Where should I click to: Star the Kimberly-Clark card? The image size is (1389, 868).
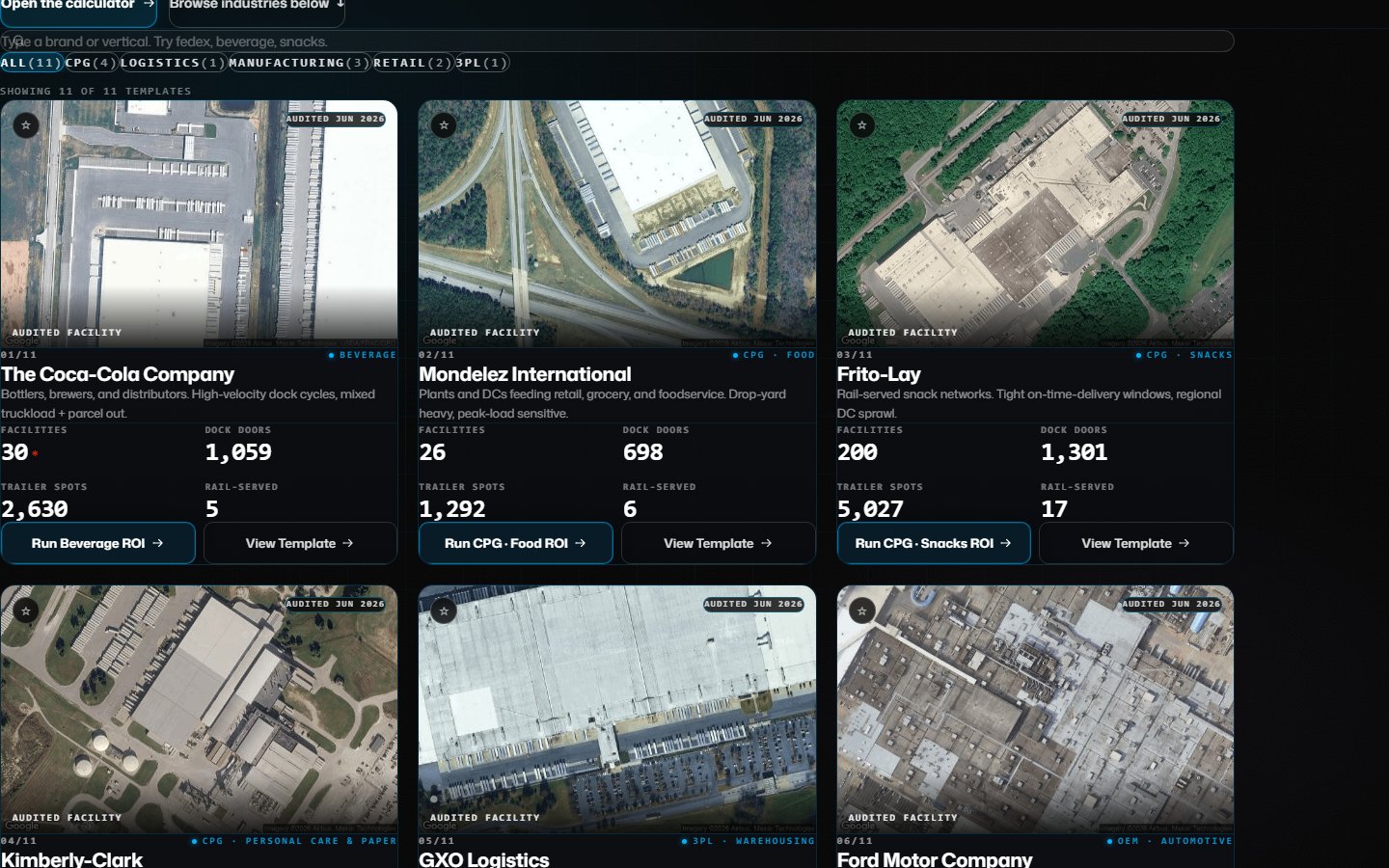click(26, 610)
